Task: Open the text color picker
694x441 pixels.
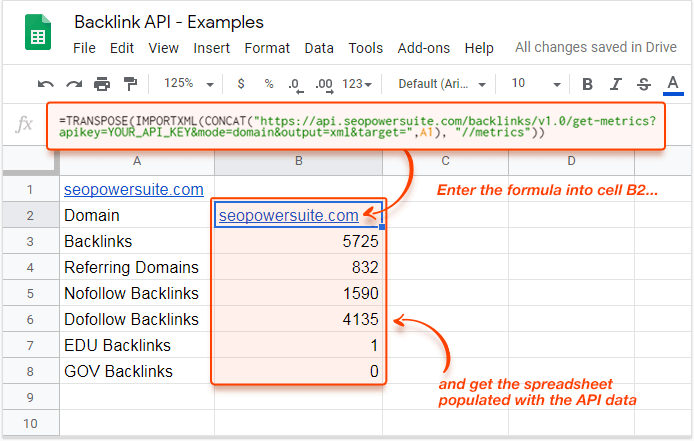Action: click(673, 84)
